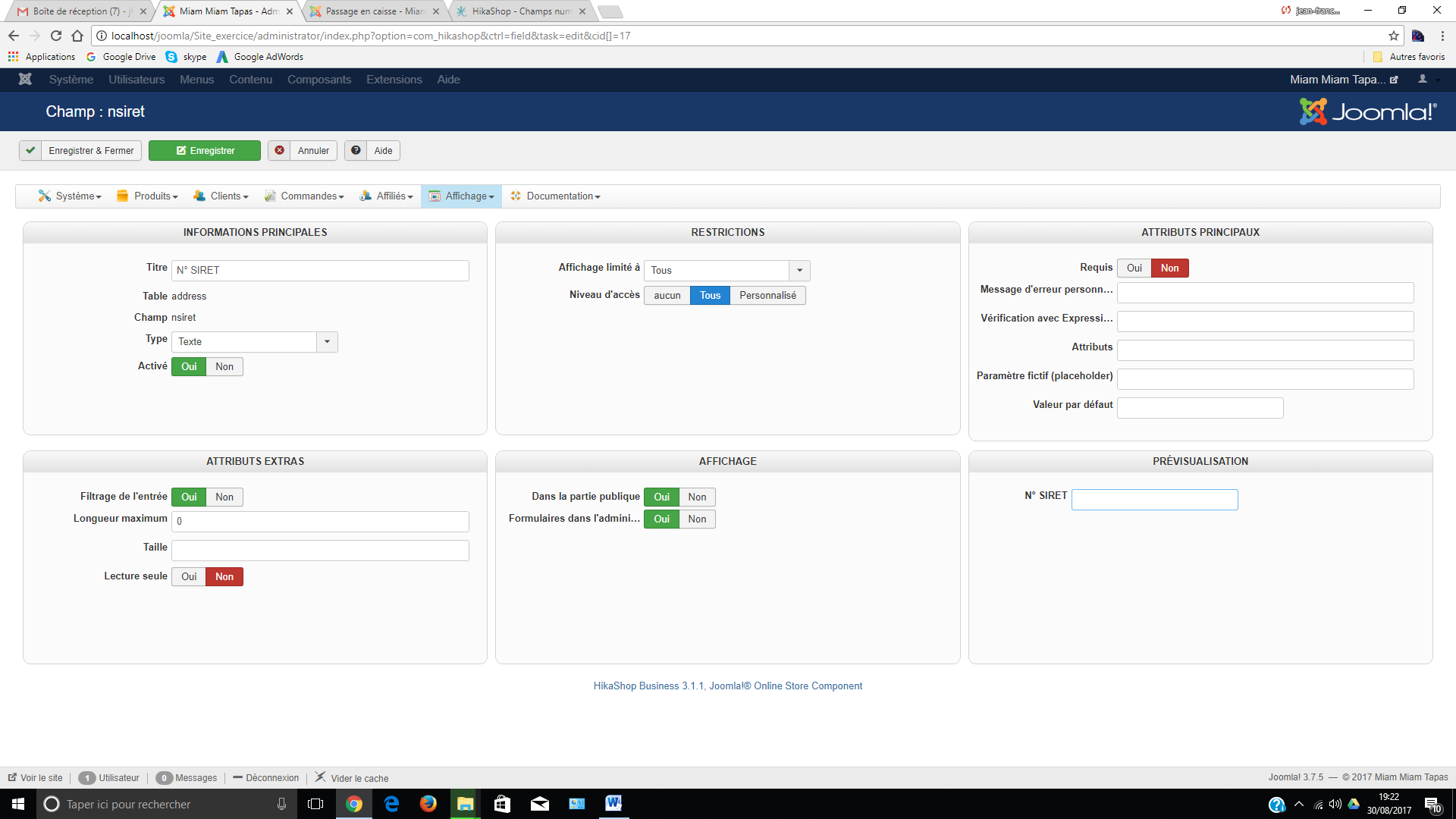Viewport: 1456px width, 819px height.
Task: Open the Type dropdown showing Texte
Action: coord(254,342)
